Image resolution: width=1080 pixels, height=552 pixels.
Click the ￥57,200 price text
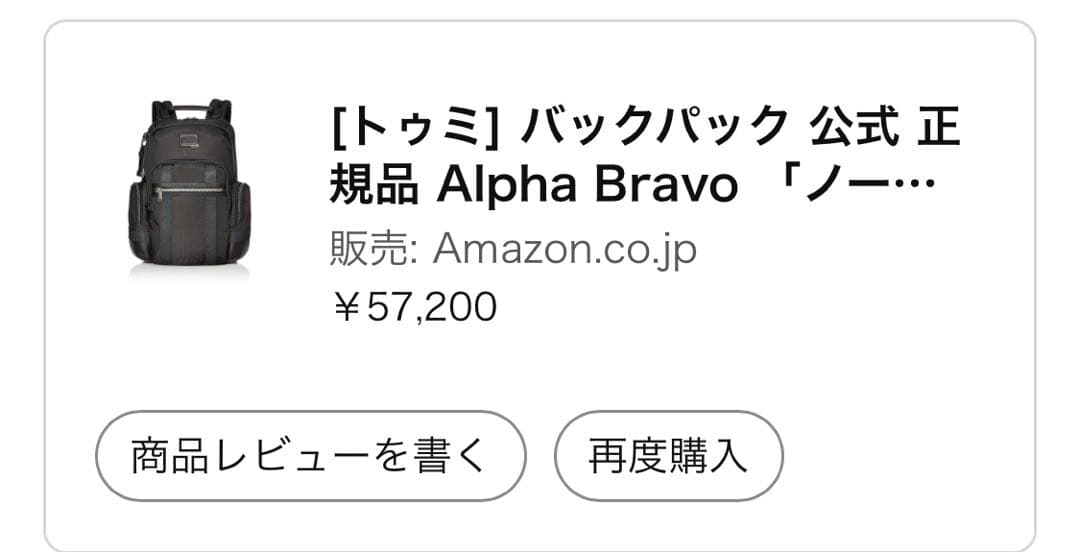pos(414,307)
